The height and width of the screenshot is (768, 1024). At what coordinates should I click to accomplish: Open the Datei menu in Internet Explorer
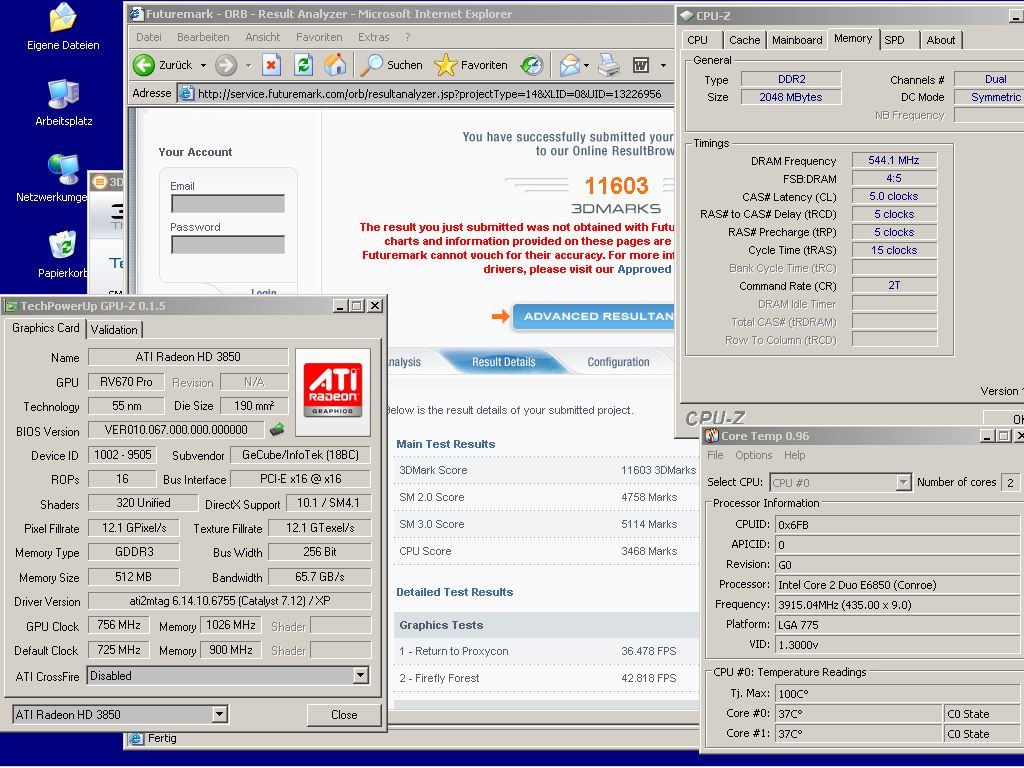coord(149,37)
